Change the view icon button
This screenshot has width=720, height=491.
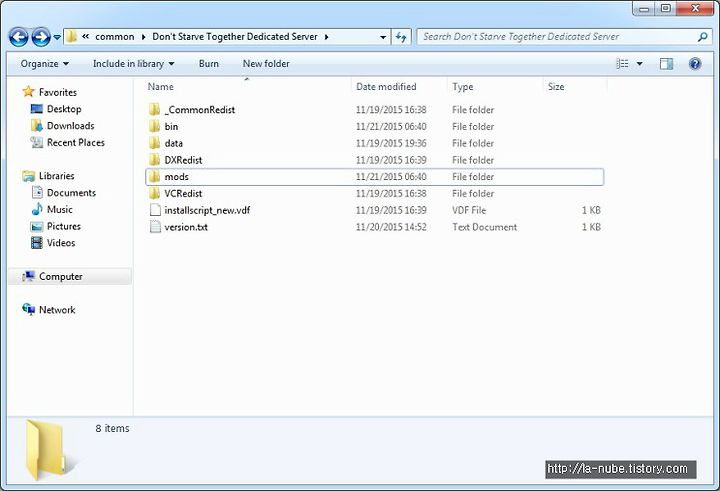(622, 63)
